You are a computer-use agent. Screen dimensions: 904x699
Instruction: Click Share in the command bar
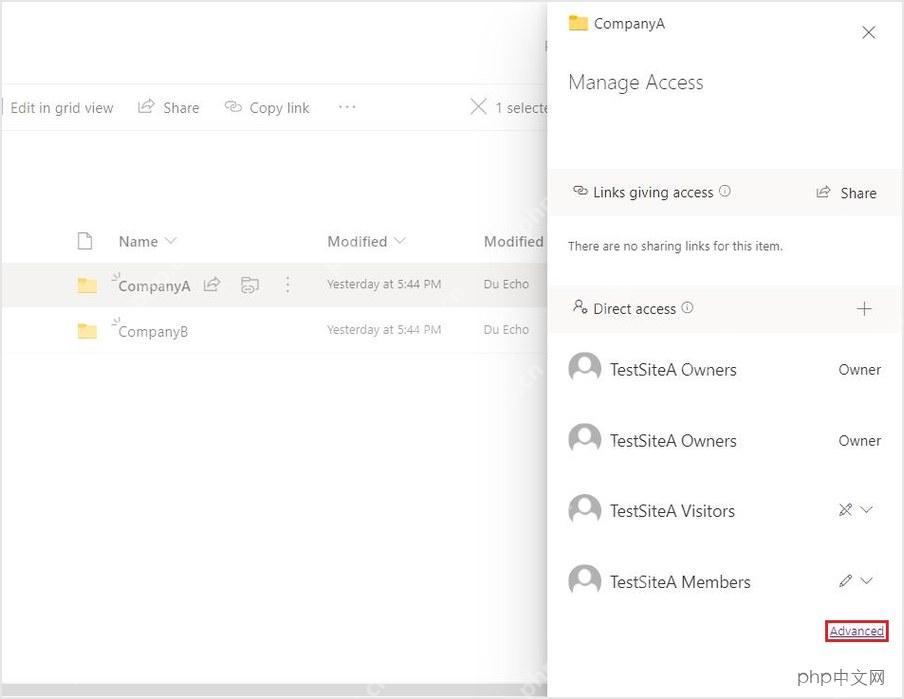168,107
